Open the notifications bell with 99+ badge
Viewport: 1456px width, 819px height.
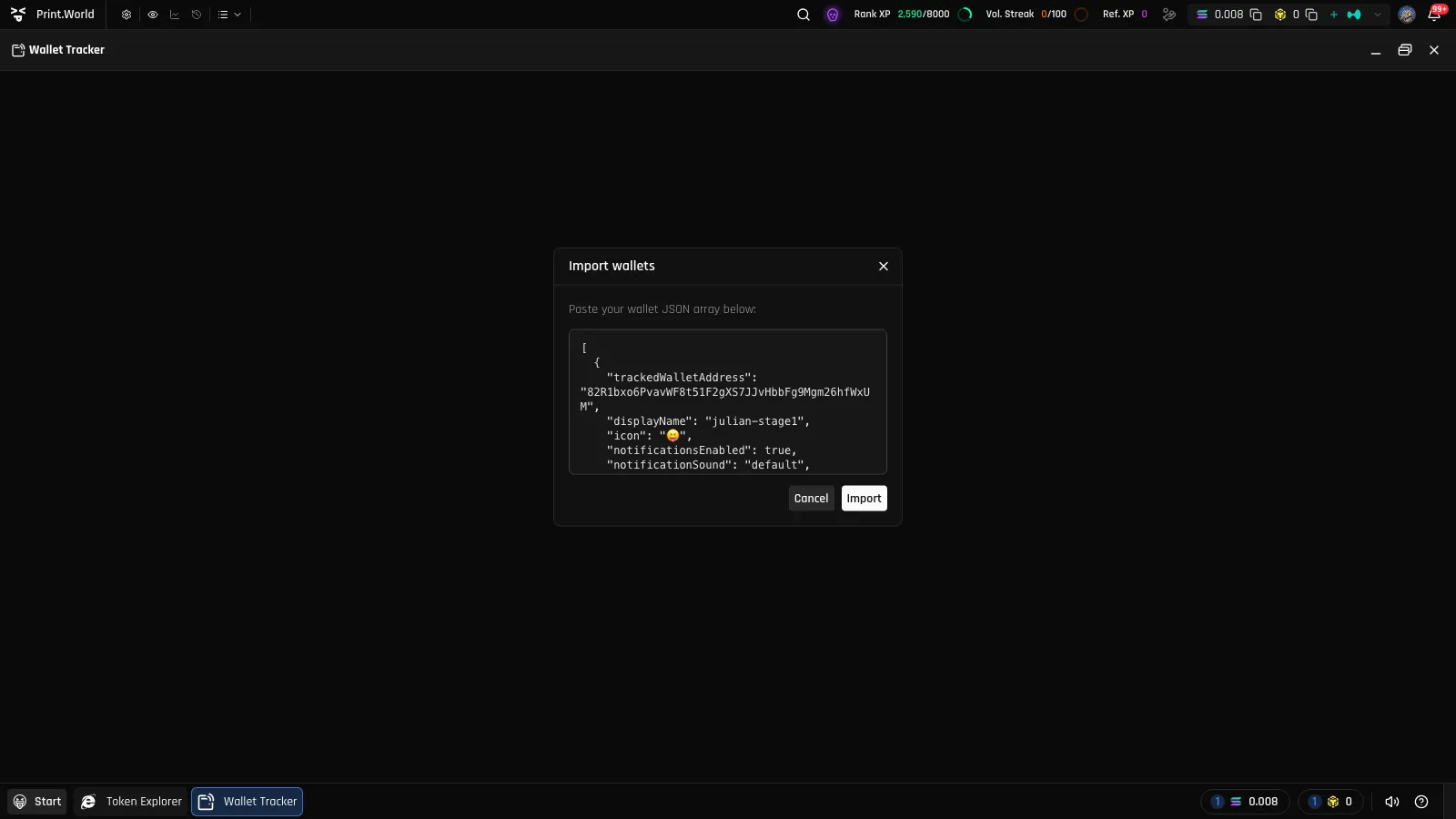(1436, 14)
